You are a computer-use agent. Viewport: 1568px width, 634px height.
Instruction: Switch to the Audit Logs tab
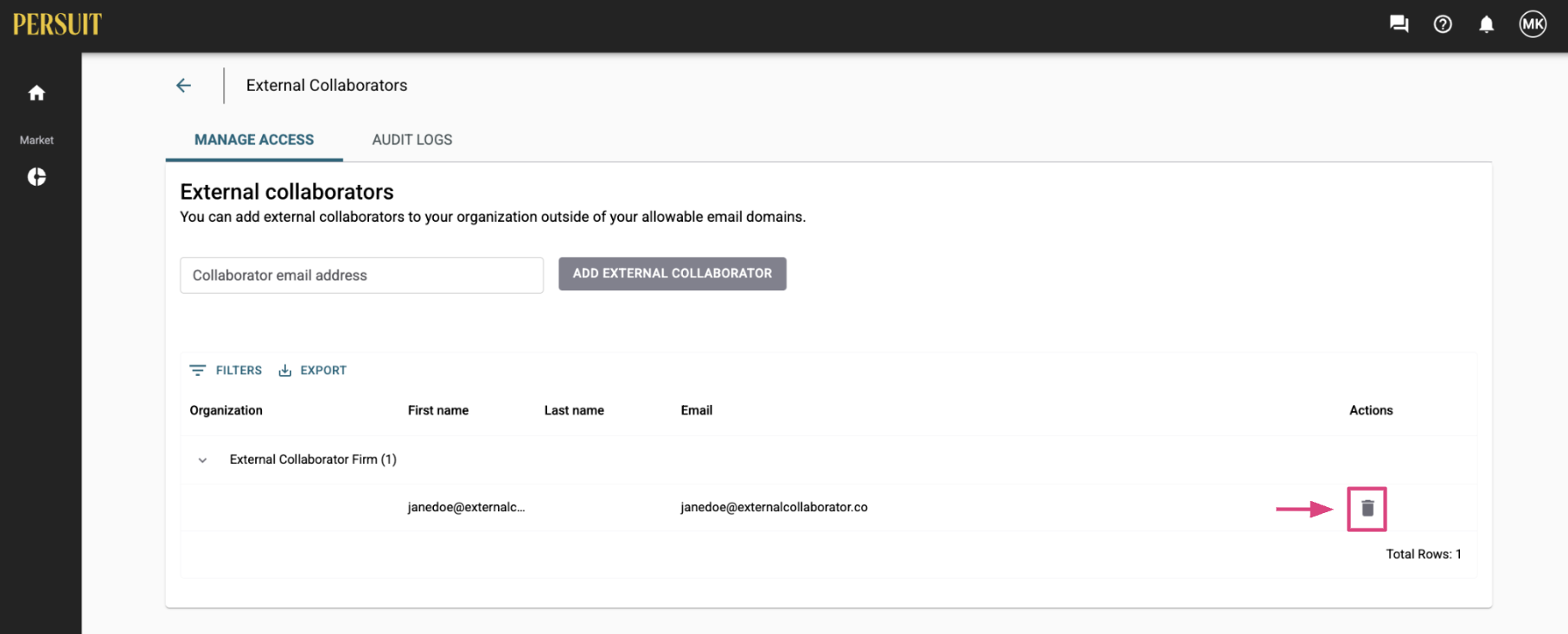(412, 140)
